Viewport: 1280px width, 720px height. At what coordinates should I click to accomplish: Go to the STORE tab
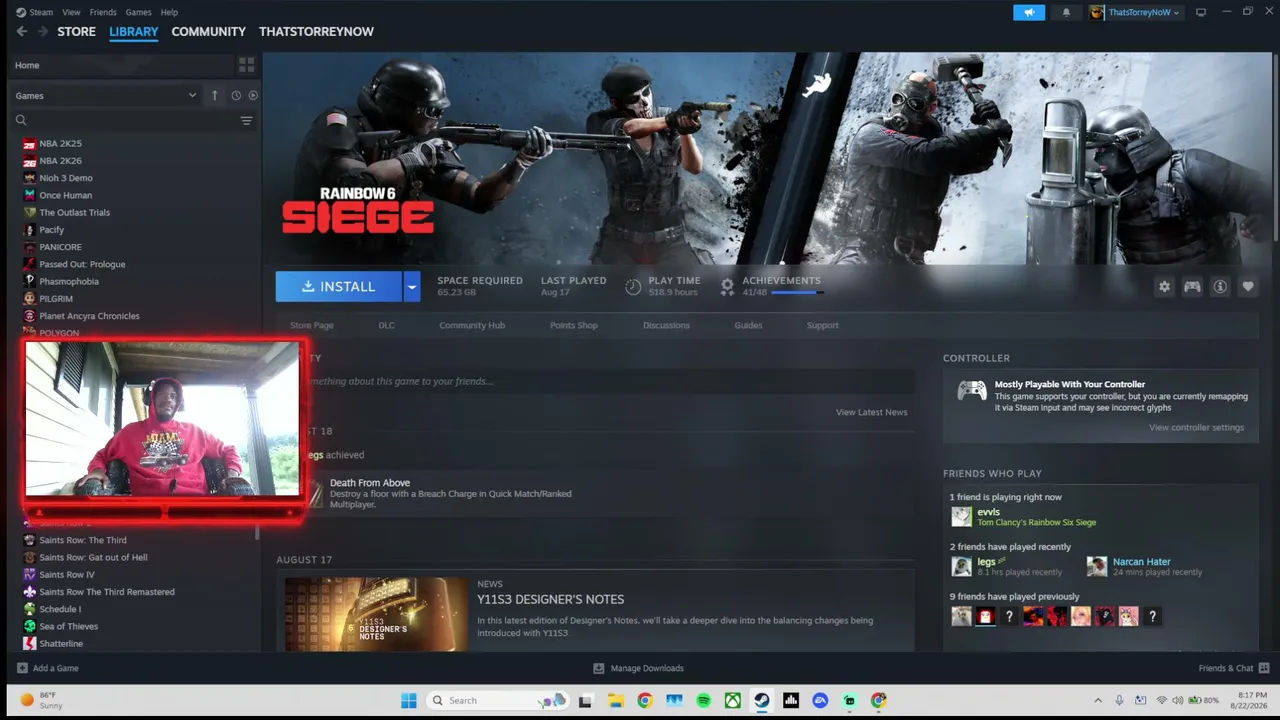pos(76,32)
